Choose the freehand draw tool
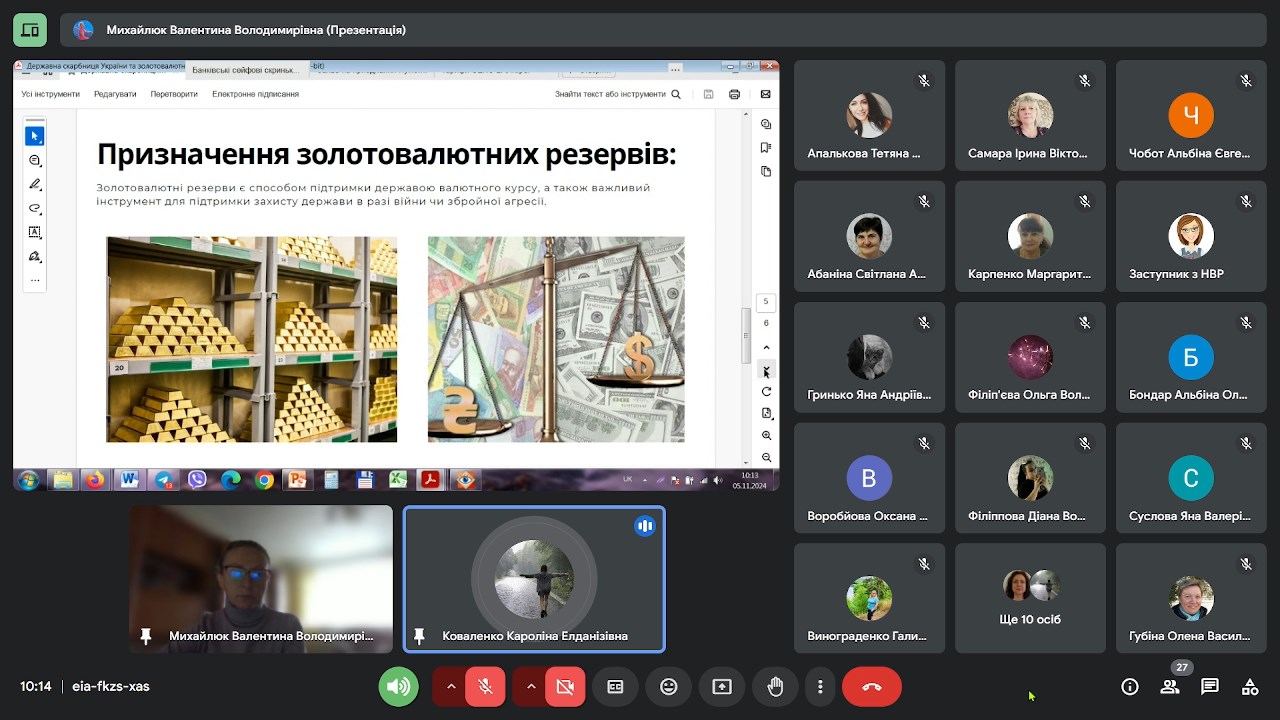 35,208
